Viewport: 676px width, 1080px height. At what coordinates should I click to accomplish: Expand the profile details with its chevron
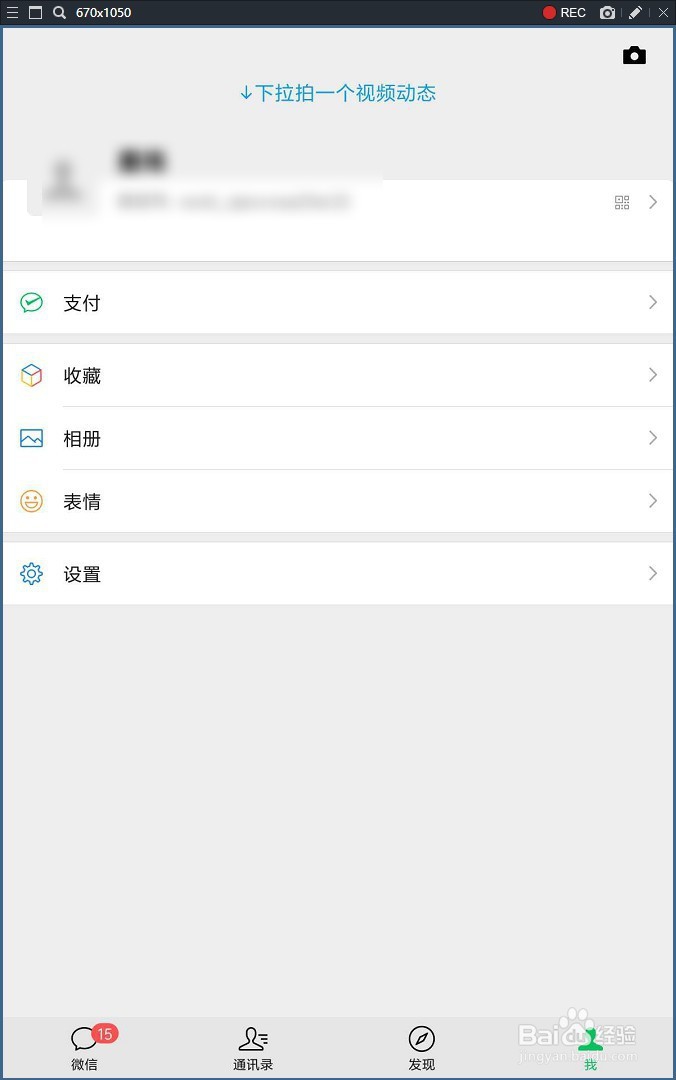click(x=654, y=202)
